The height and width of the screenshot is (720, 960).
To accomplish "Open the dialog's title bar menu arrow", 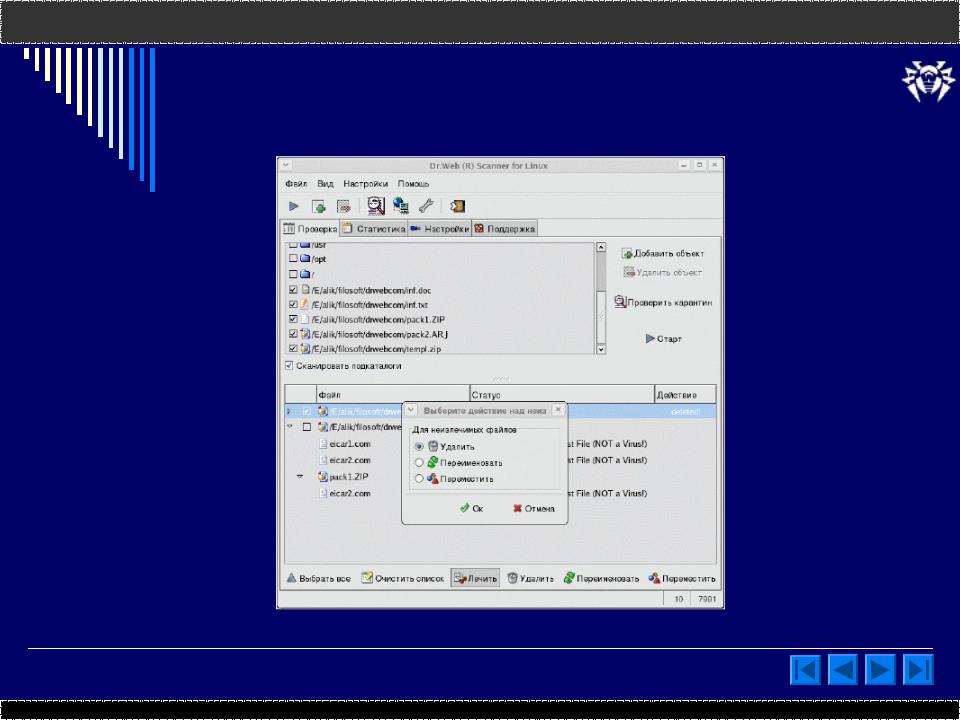I will 411,410.
